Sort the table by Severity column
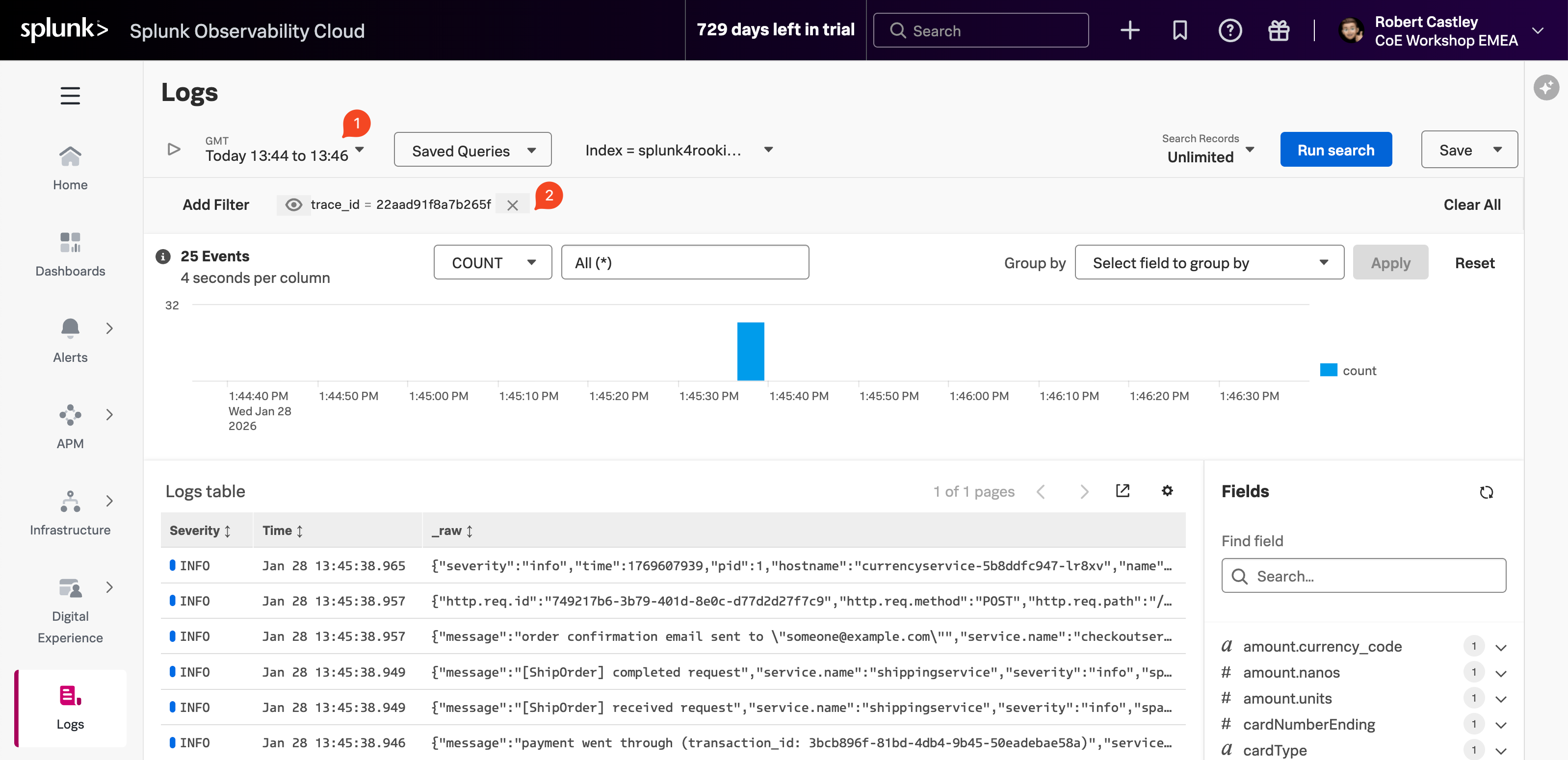 pos(200,531)
